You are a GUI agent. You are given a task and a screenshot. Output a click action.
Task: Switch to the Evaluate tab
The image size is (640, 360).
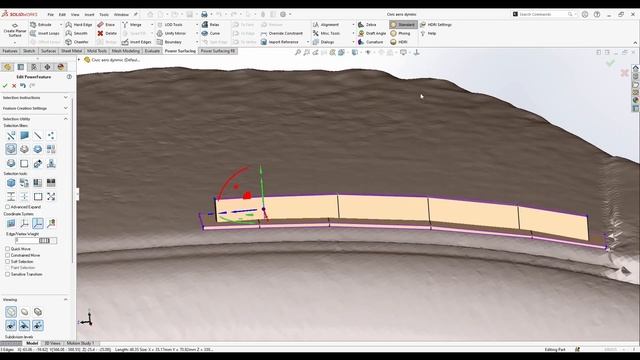152,51
